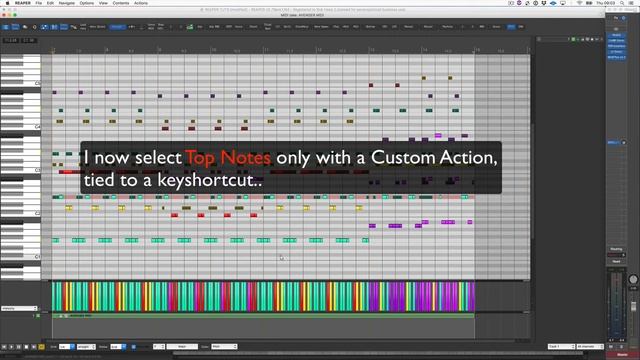Screen dimensions: 640x360
Task: Open the Actions menu
Action: [x=141, y=3]
